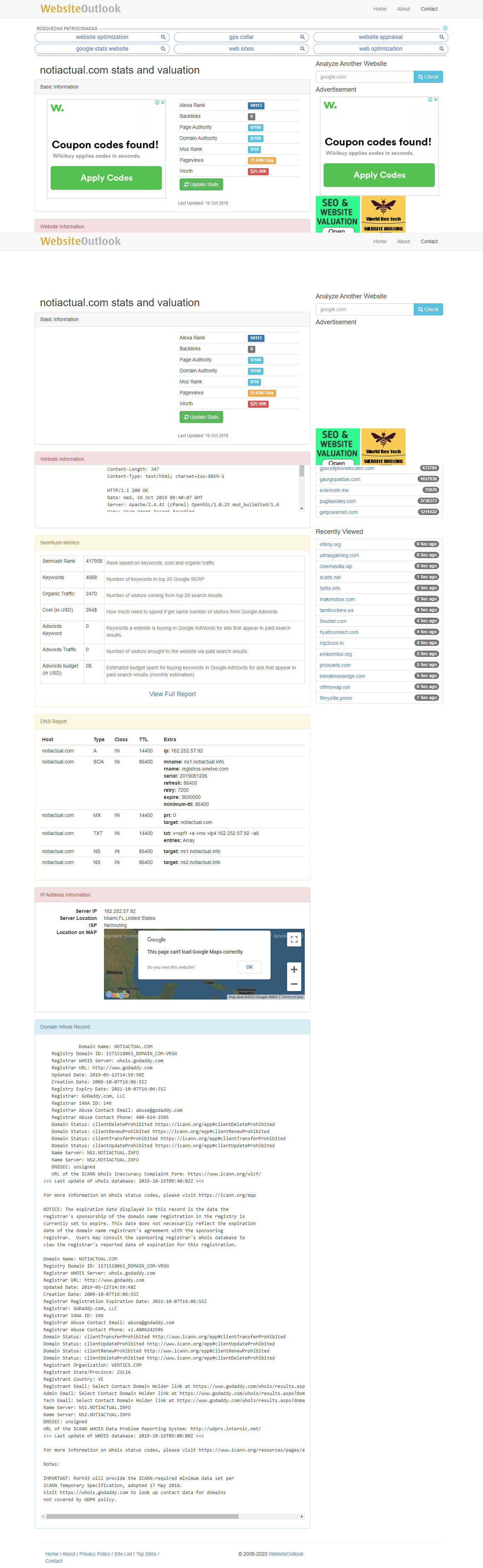The height and width of the screenshot is (1568, 483).
Task: Open filmyzilla.press in Recently Viewed
Action: [336, 698]
